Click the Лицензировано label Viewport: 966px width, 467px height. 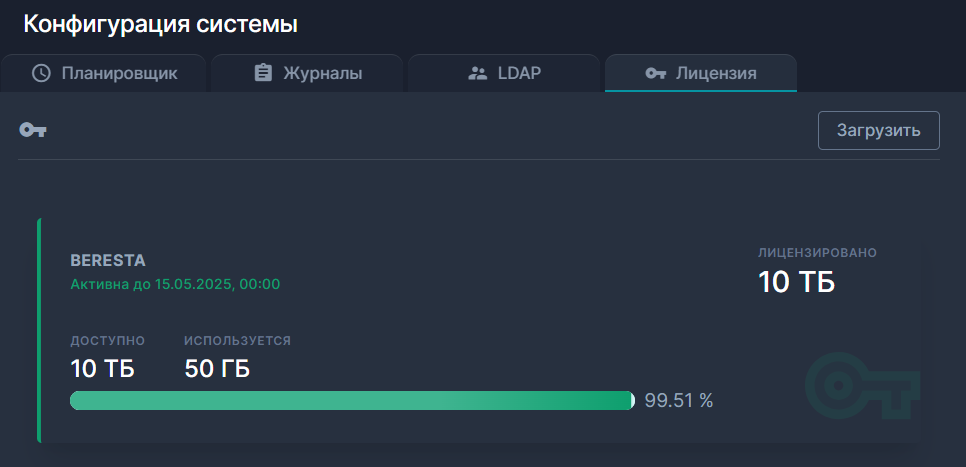coord(817,253)
